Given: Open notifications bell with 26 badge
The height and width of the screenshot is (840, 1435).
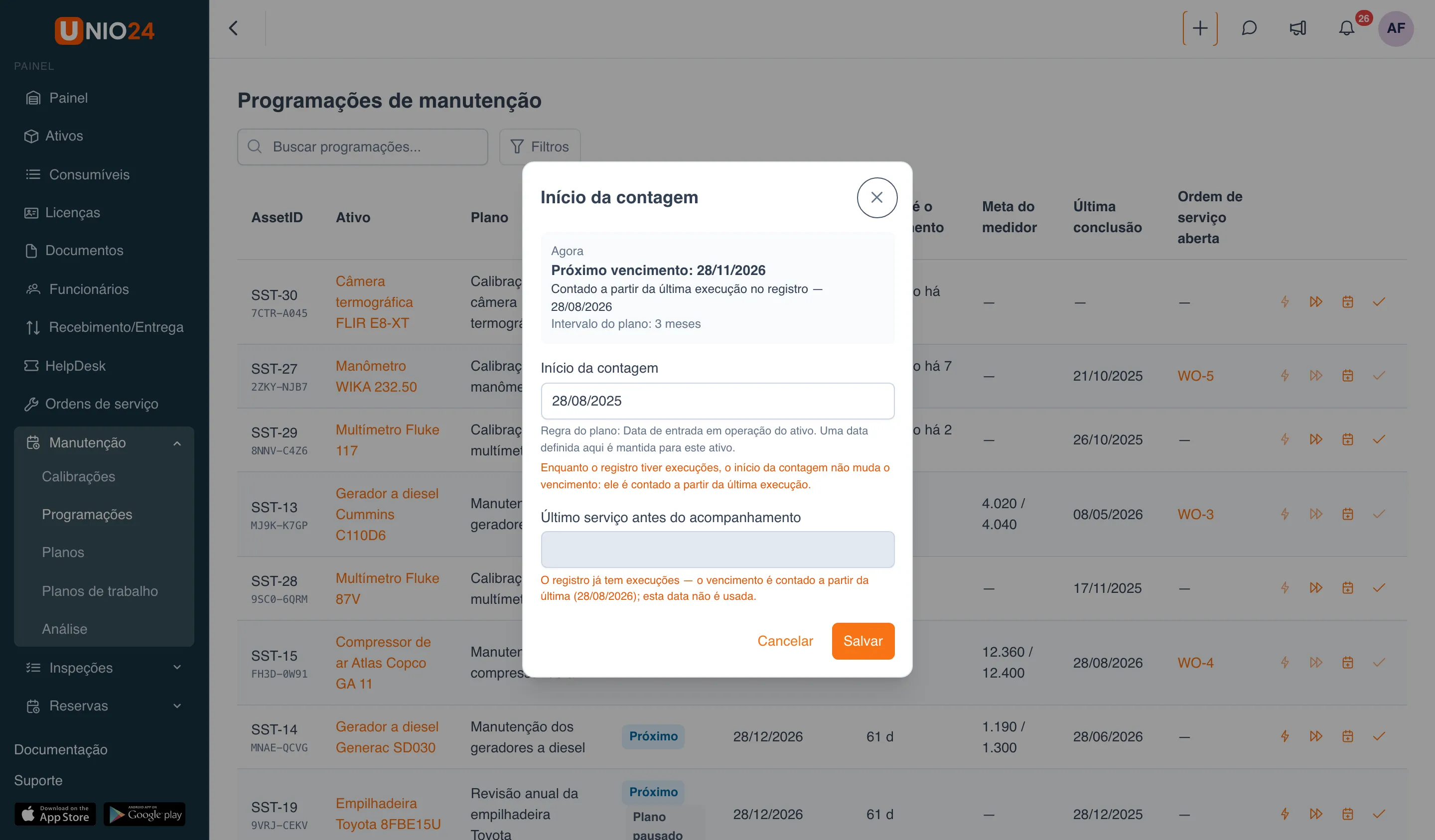Looking at the screenshot, I should [1346, 28].
